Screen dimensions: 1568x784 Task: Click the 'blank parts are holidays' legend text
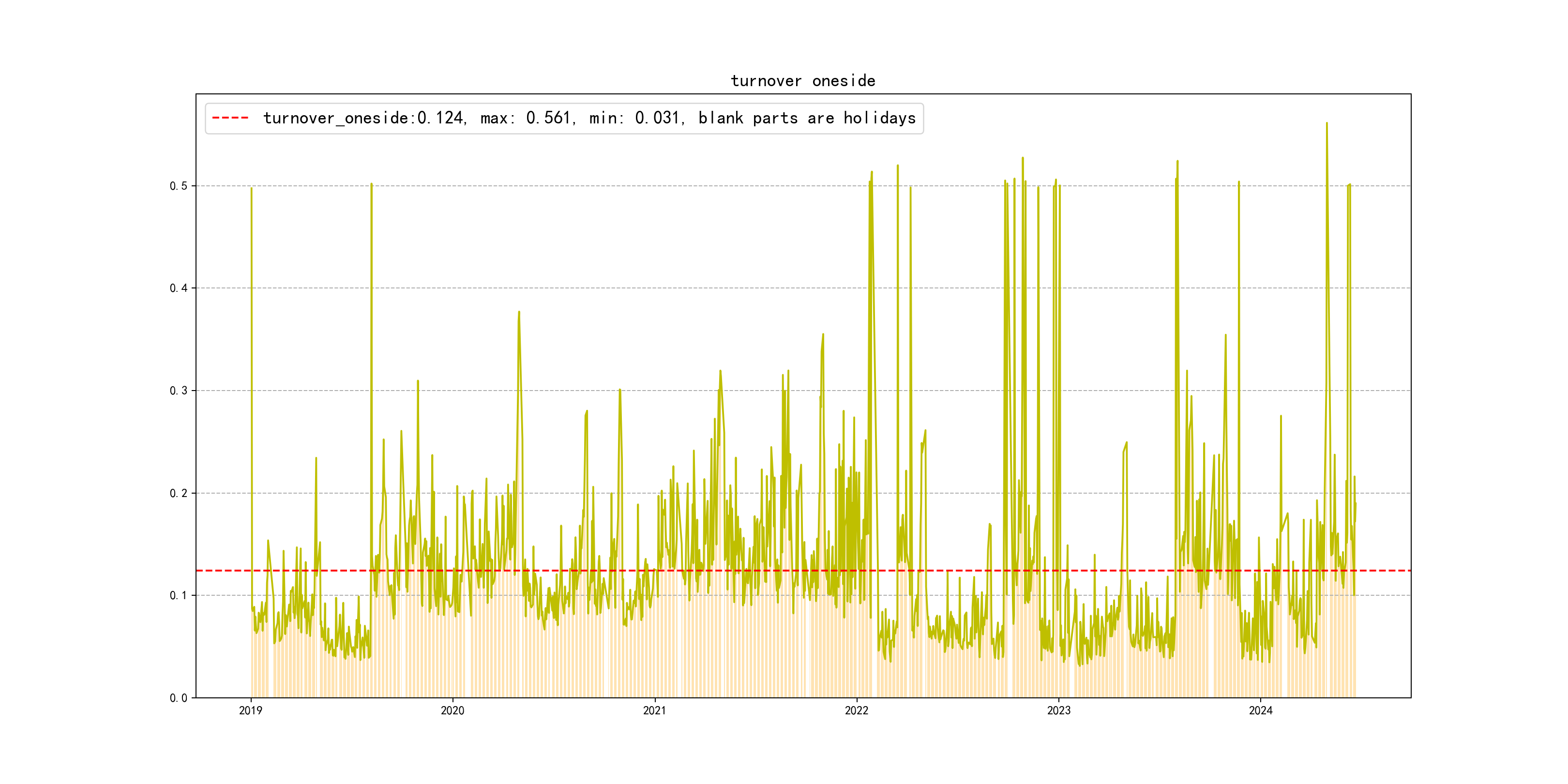click(x=807, y=118)
